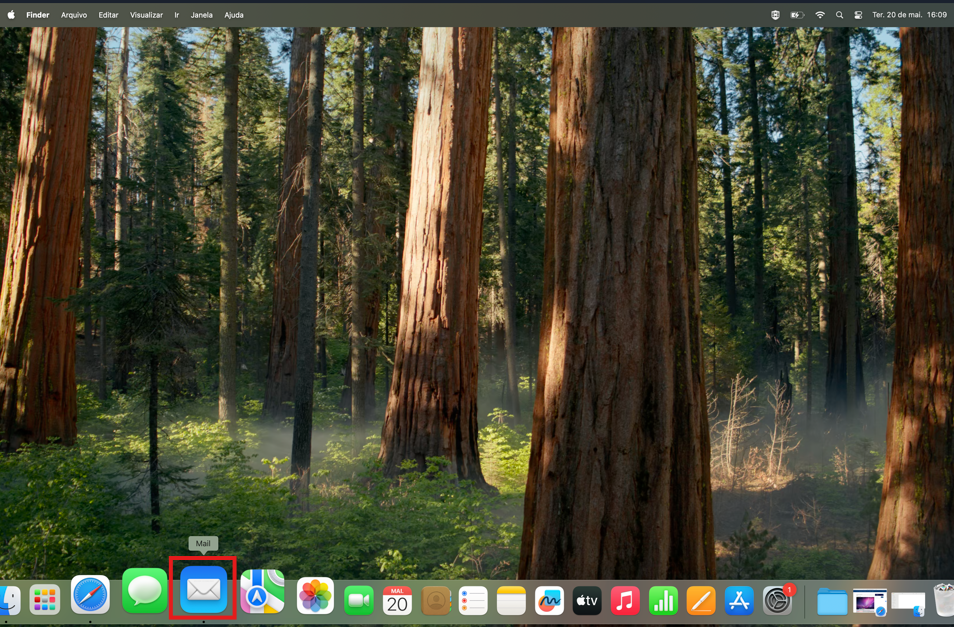Open the Visualizar menu
Image resolution: width=954 pixels, height=627 pixels.
coord(146,15)
